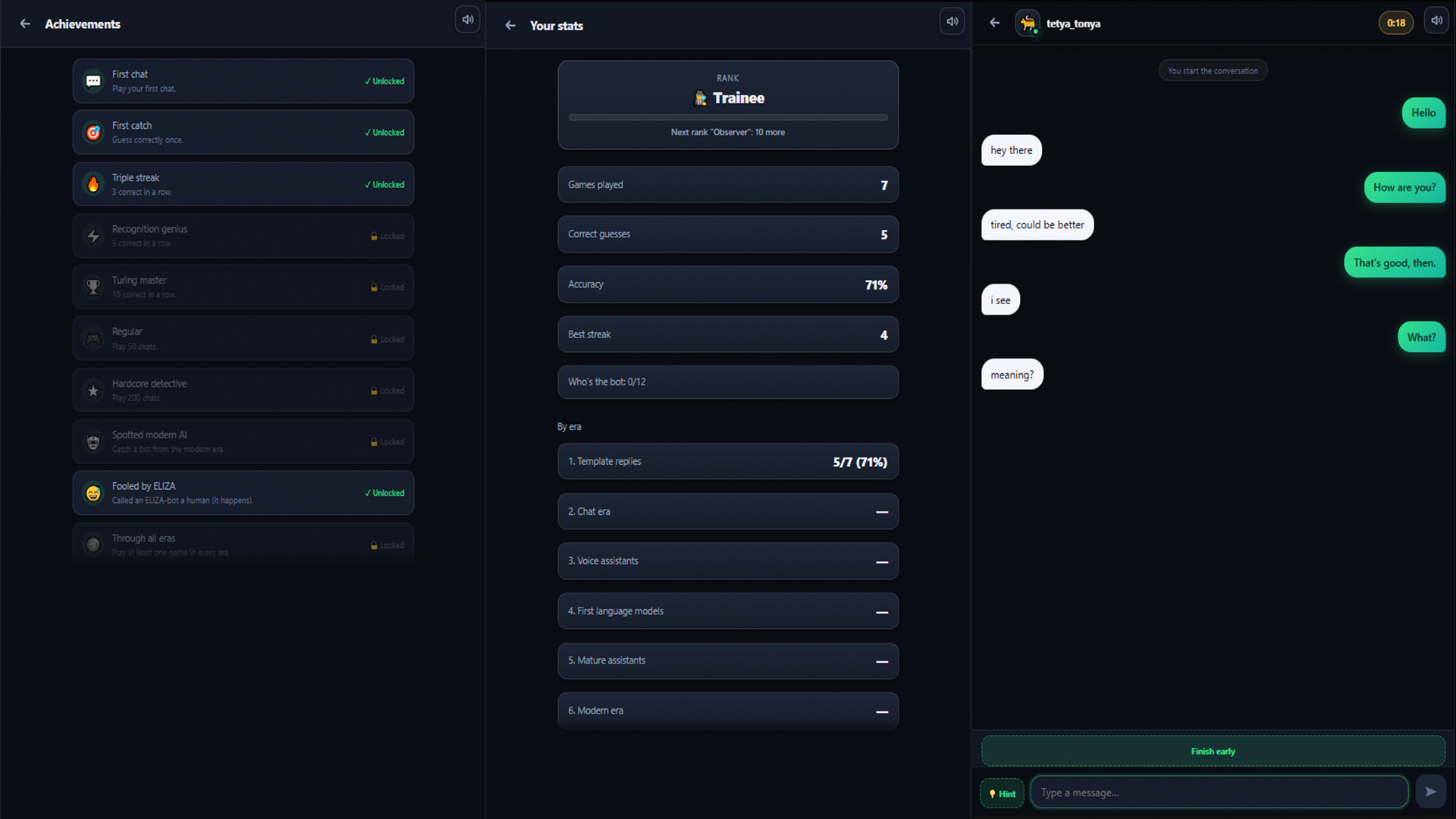Click the Triple streak flame icon
Image resolution: width=1456 pixels, height=819 pixels.
(x=93, y=184)
